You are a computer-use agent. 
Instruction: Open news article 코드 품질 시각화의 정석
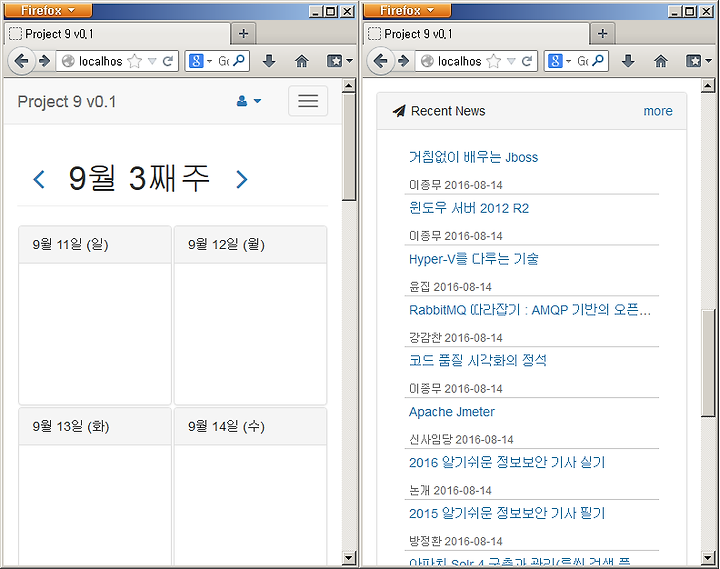478,361
